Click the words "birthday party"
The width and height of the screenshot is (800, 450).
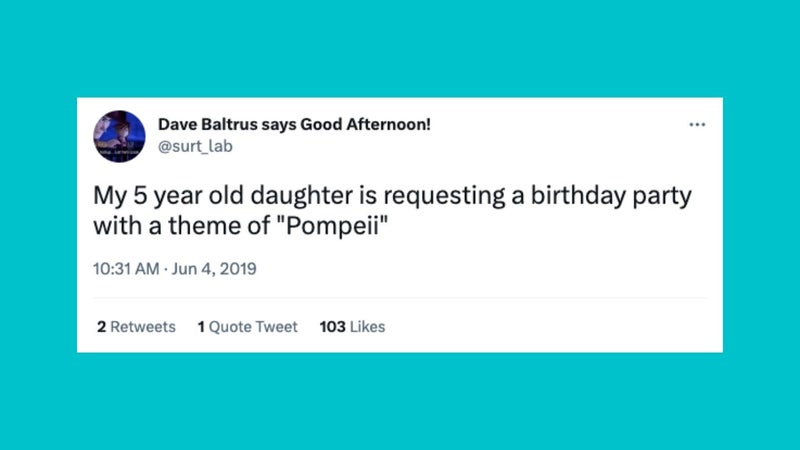pyautogui.click(x=611, y=196)
